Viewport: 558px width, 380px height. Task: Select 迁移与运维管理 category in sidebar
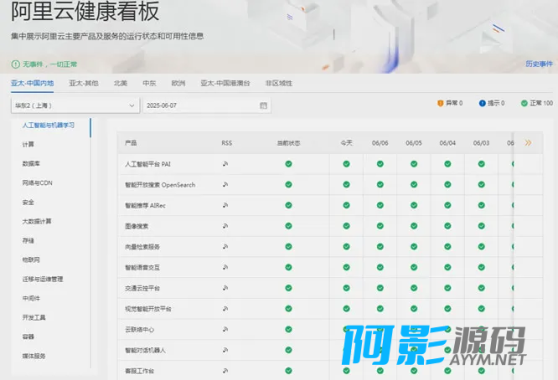pos(43,279)
